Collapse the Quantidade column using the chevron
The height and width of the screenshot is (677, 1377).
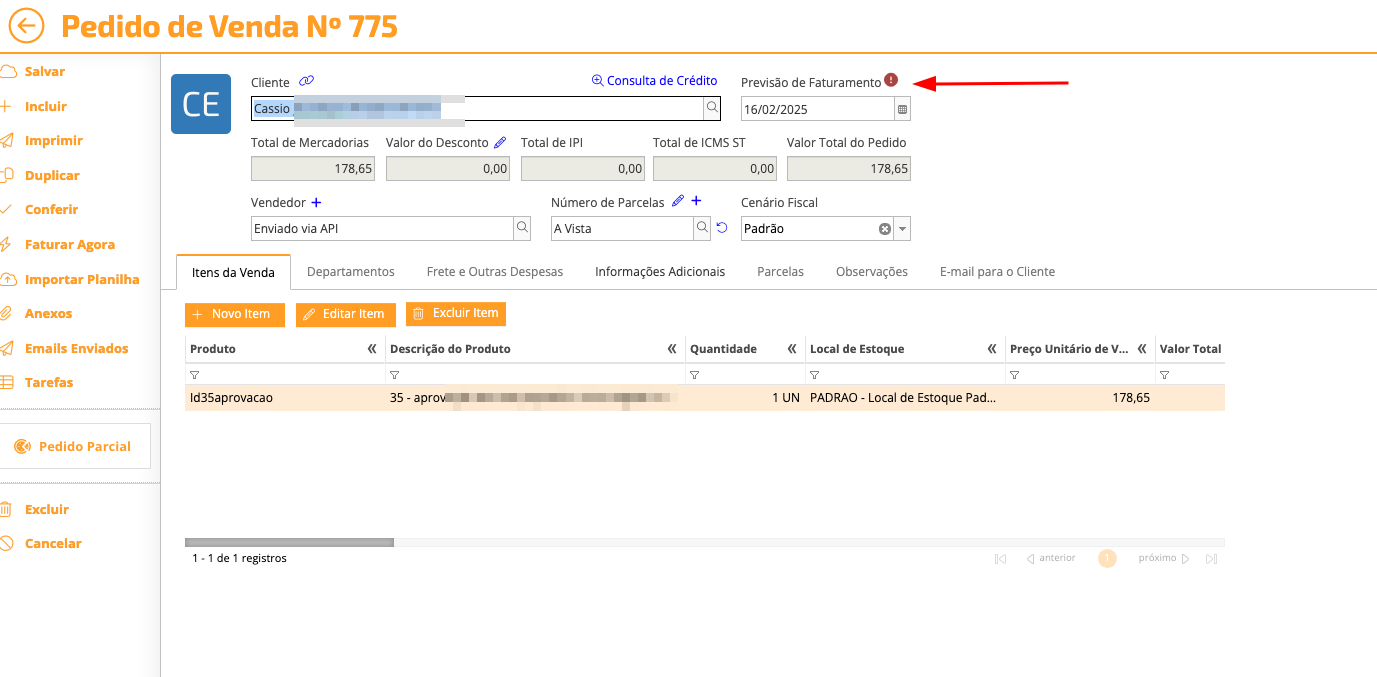tap(792, 349)
